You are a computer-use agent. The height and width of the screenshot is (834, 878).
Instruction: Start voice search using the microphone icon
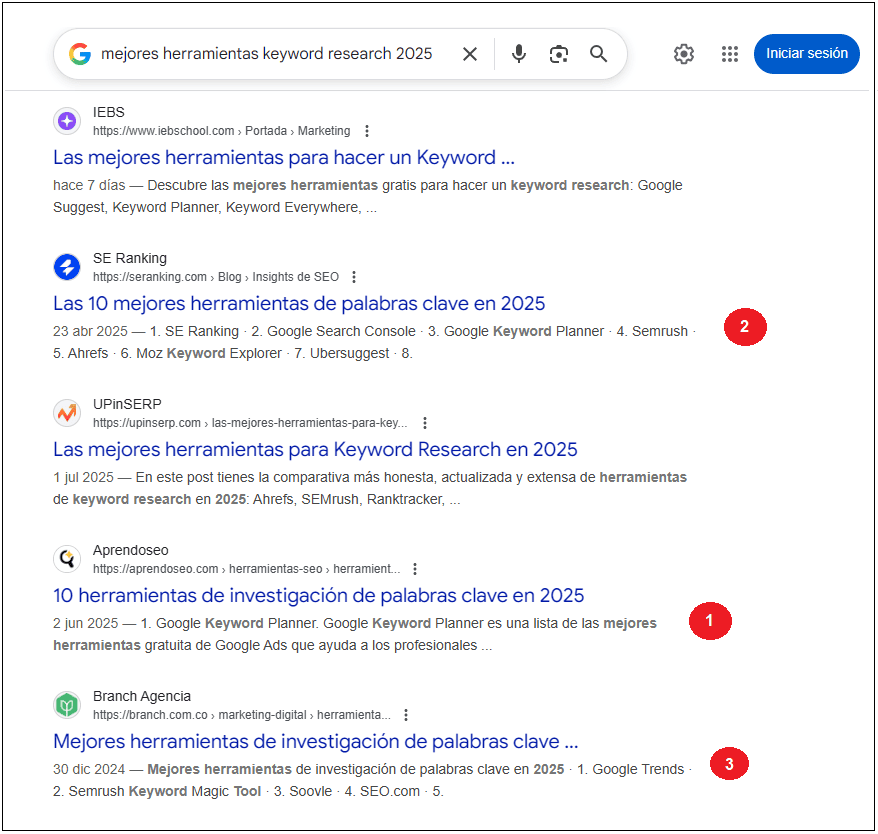[x=518, y=54]
